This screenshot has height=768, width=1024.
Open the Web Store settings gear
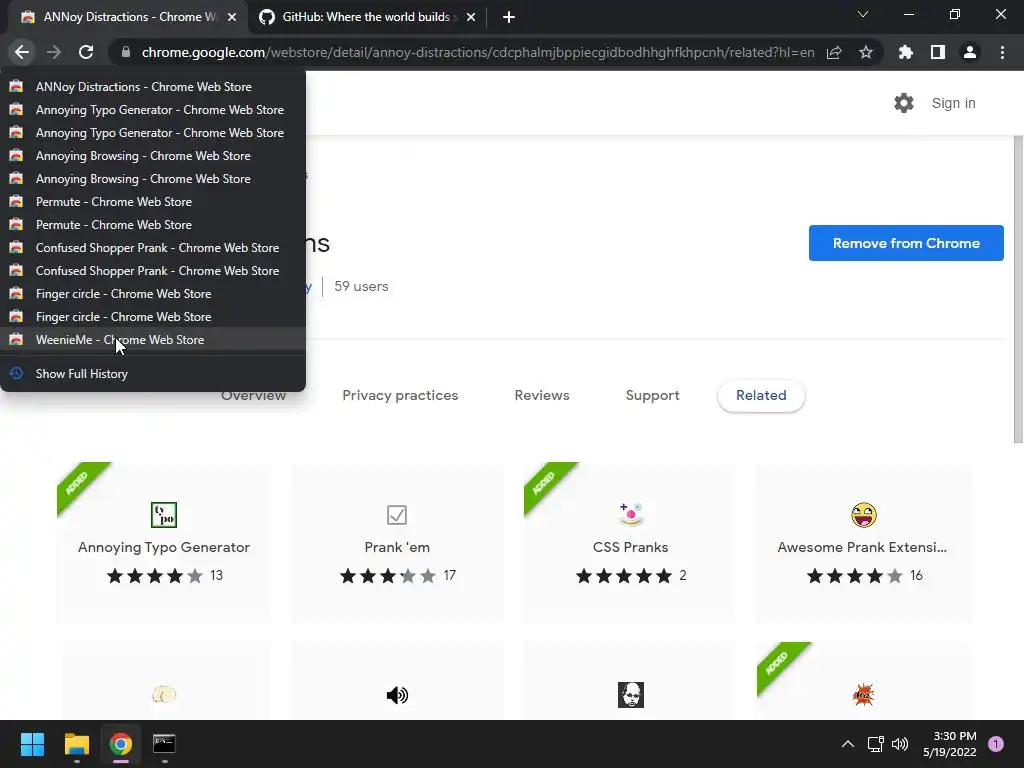pos(904,103)
